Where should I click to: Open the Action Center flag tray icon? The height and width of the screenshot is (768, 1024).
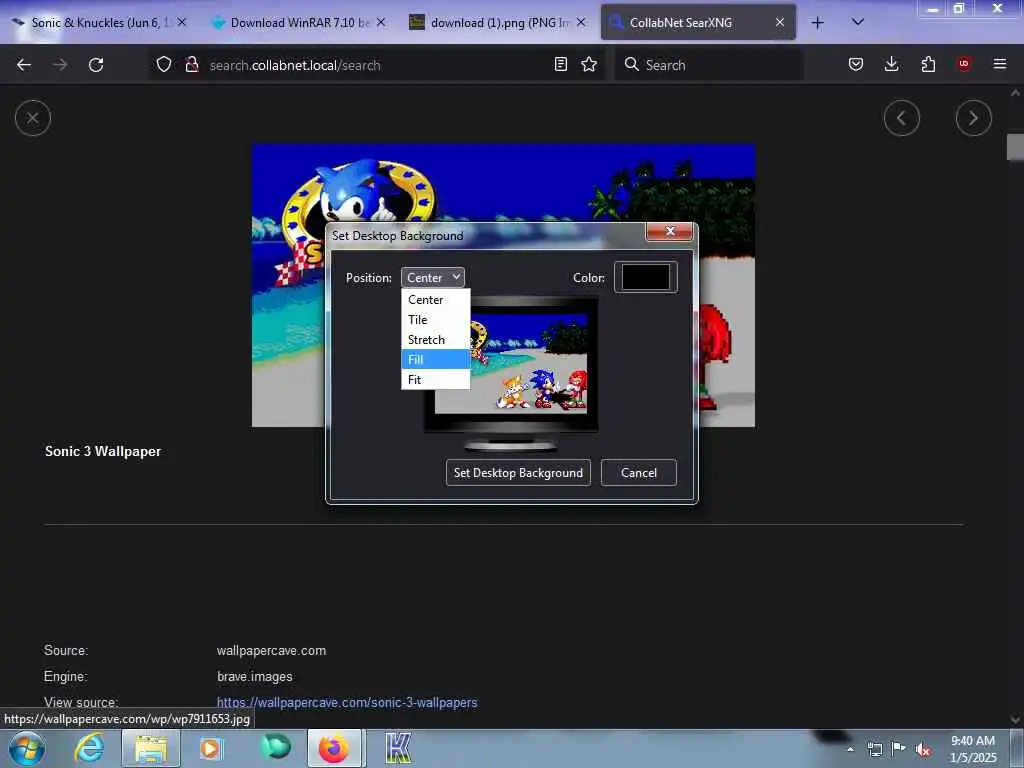(x=899, y=749)
